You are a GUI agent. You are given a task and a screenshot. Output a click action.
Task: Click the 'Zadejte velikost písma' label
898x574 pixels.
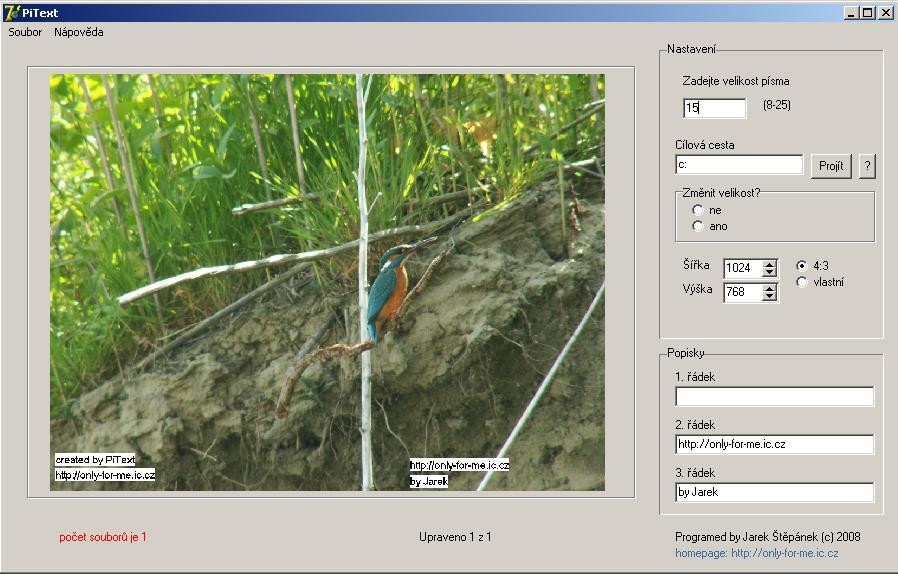735,81
